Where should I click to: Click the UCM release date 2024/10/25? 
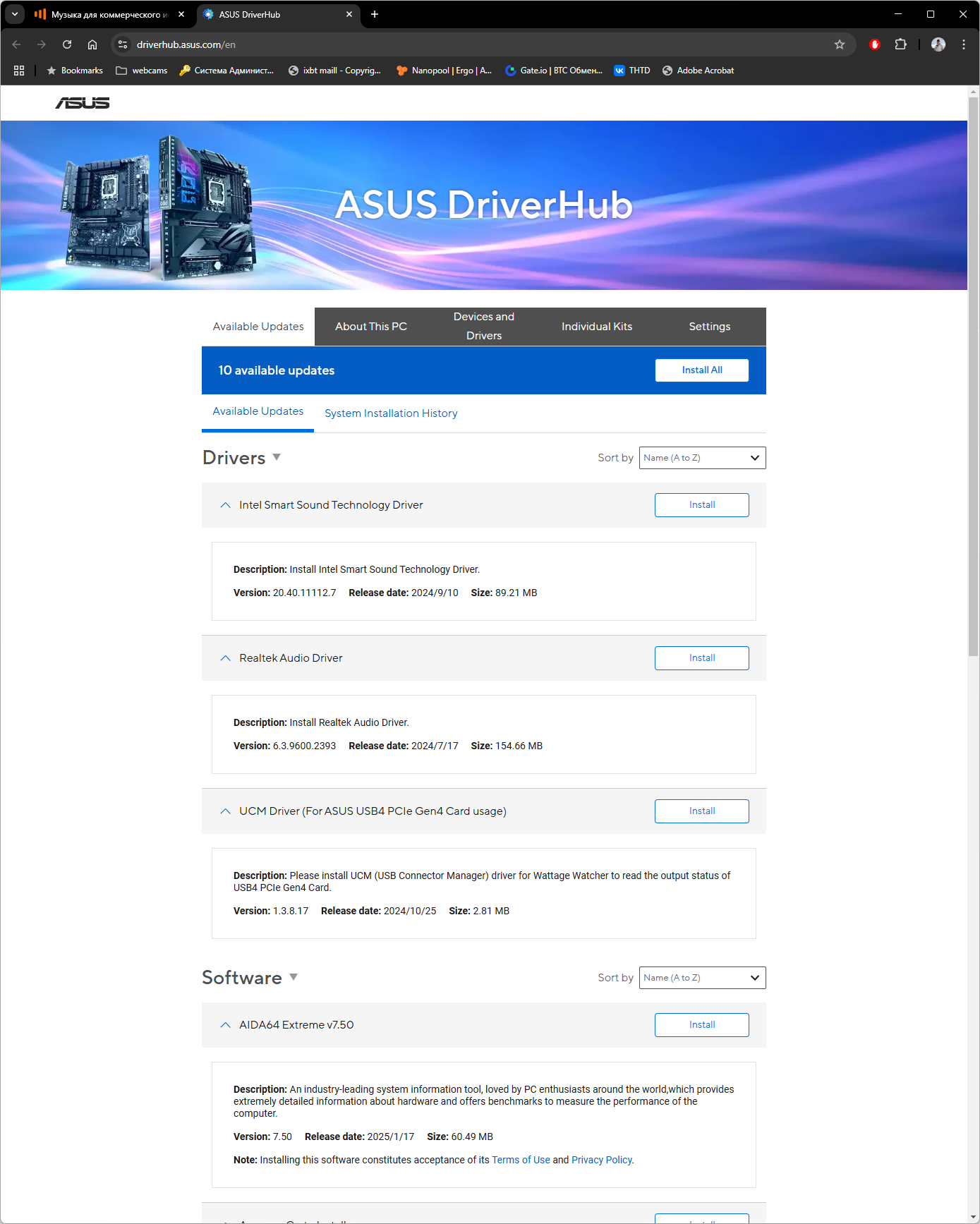tap(379, 911)
